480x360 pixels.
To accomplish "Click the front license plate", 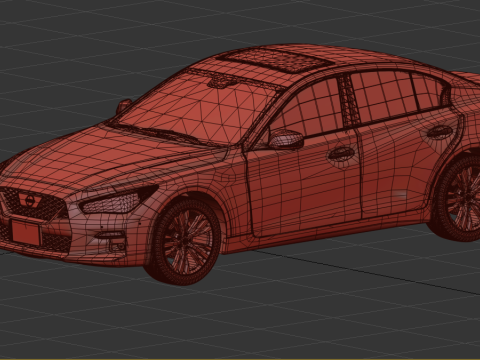I will pos(26,232).
